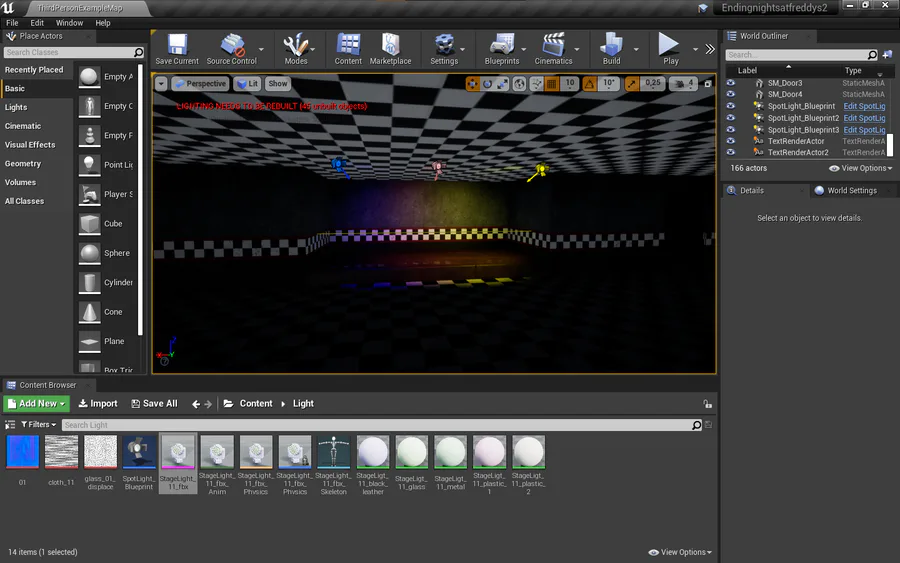Toggle surface snapping icon in viewport
The height and width of the screenshot is (563, 900).
pos(536,84)
